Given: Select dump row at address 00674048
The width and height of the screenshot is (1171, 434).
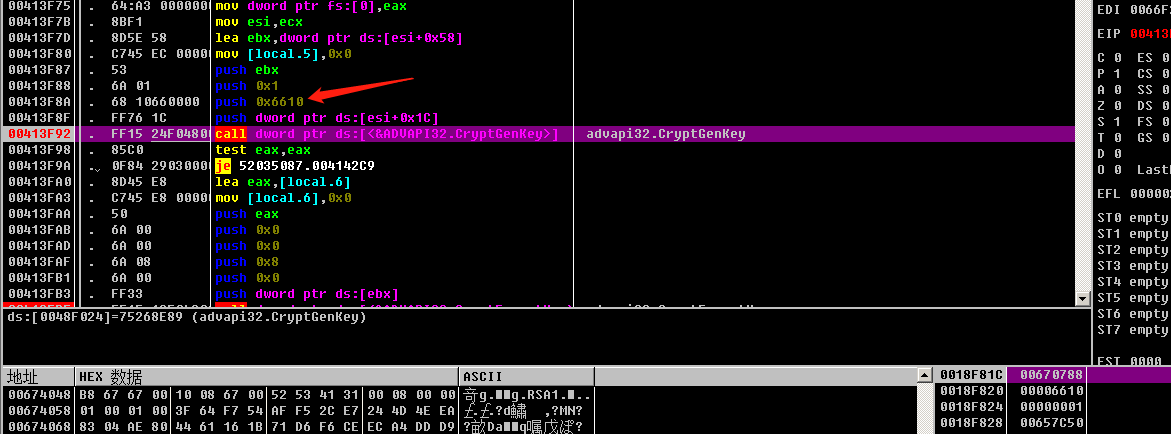Looking at the screenshot, I should pos(40,395).
